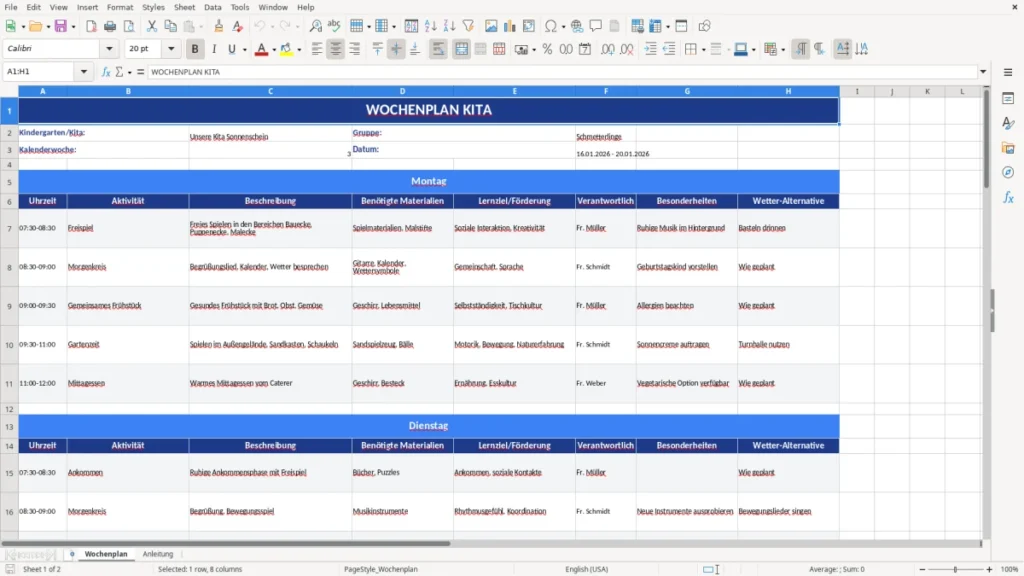Click the Cut scissors icon
This screenshot has width=1024, height=576.
tap(152, 26)
